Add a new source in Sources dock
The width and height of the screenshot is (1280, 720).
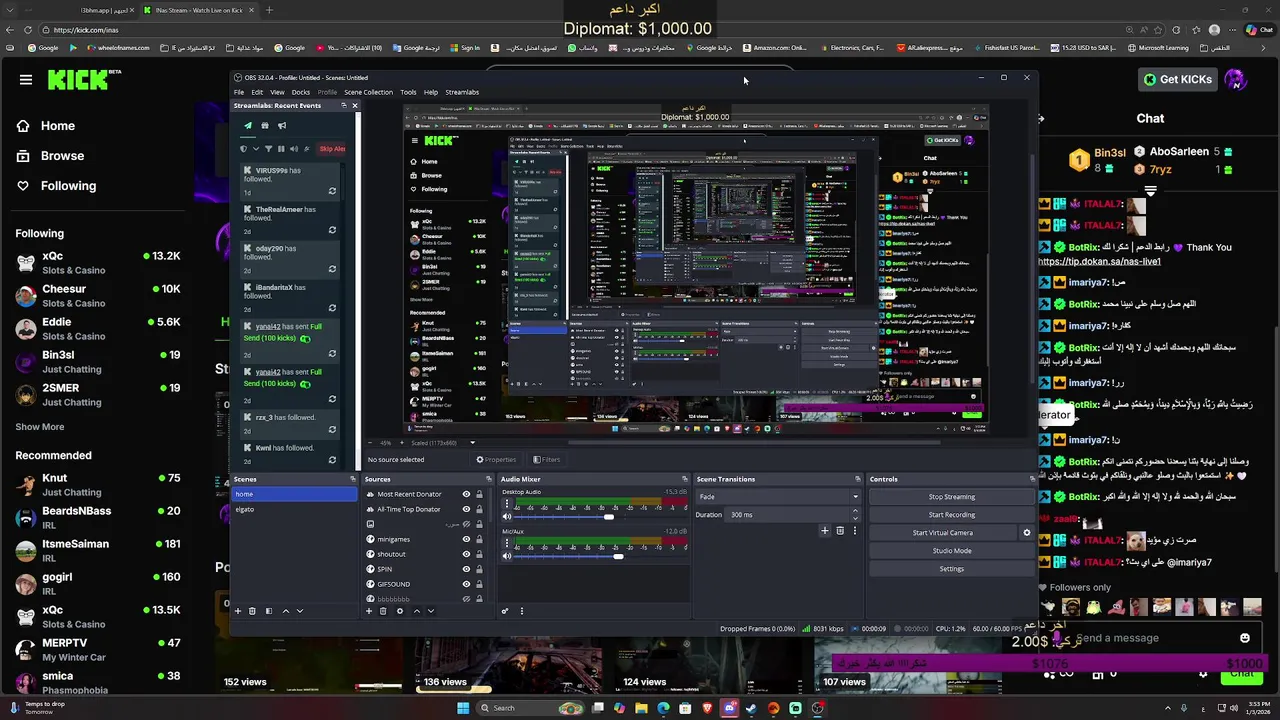click(369, 611)
